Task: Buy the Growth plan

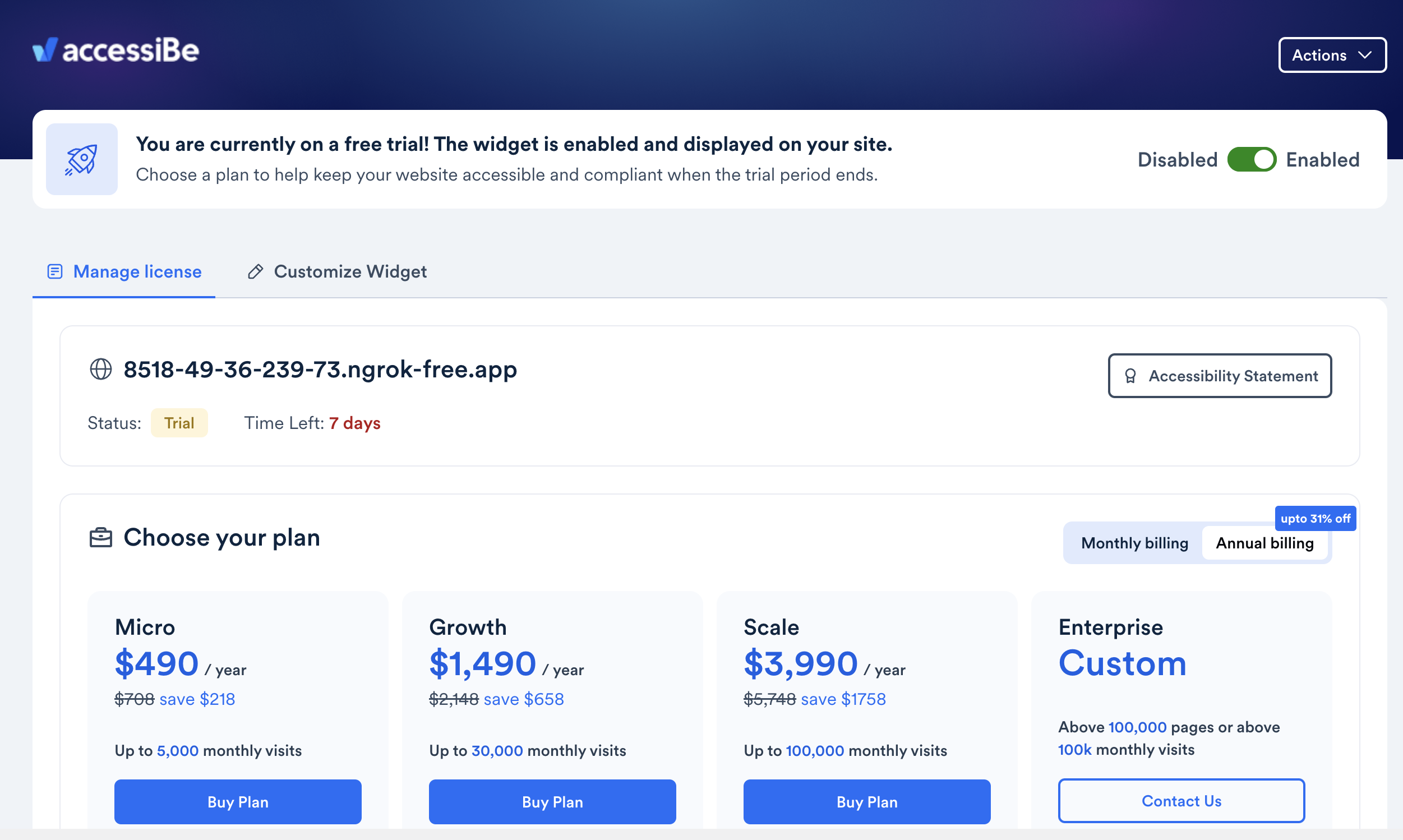Action: pyautogui.click(x=552, y=802)
